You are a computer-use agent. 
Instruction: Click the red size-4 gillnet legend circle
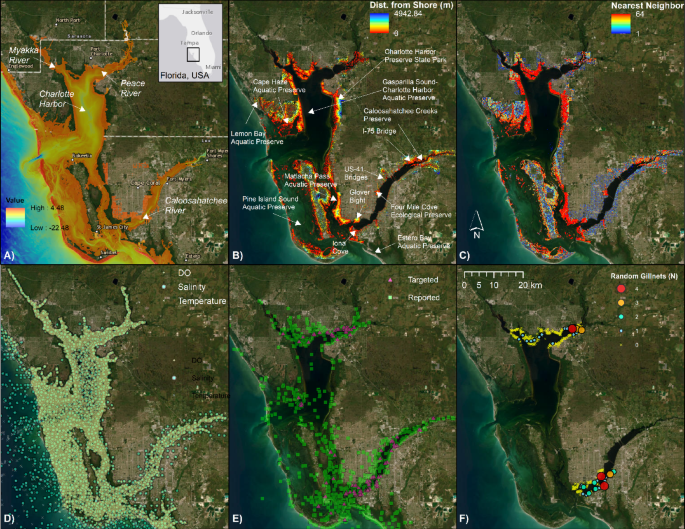tap(621, 289)
